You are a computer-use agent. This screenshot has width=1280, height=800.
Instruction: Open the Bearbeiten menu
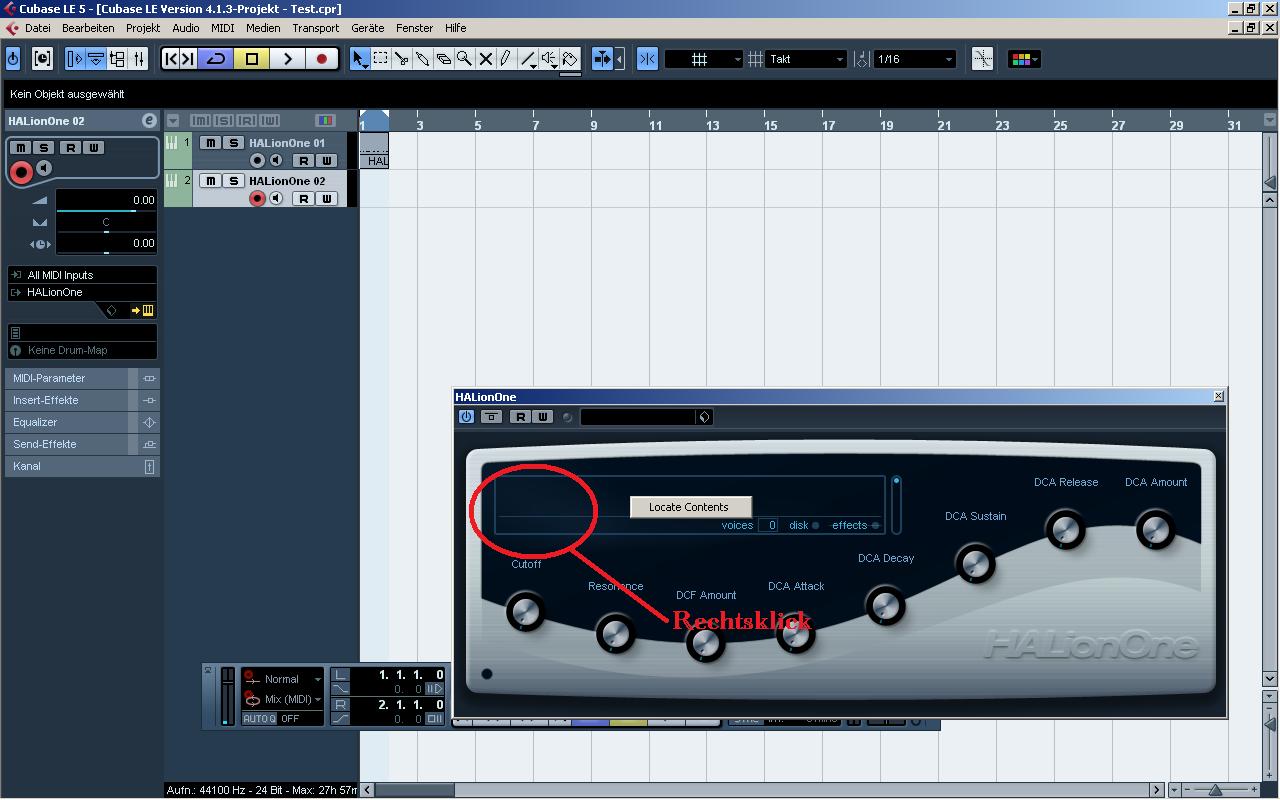88,28
